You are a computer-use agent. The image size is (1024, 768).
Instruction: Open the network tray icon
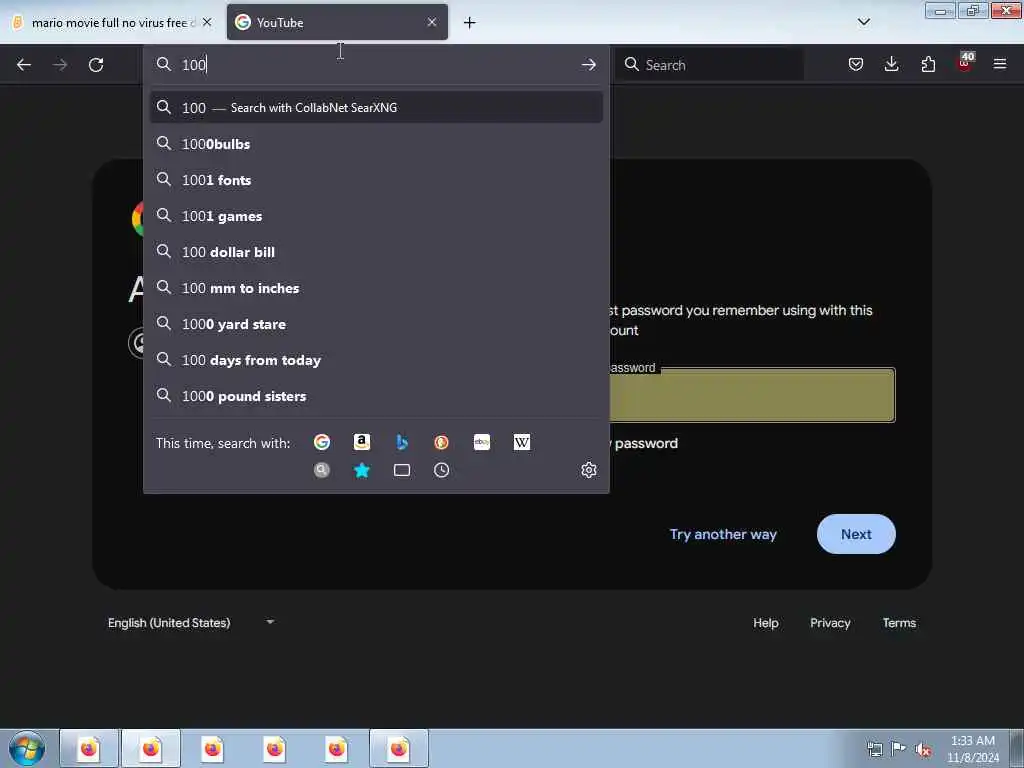click(874, 749)
